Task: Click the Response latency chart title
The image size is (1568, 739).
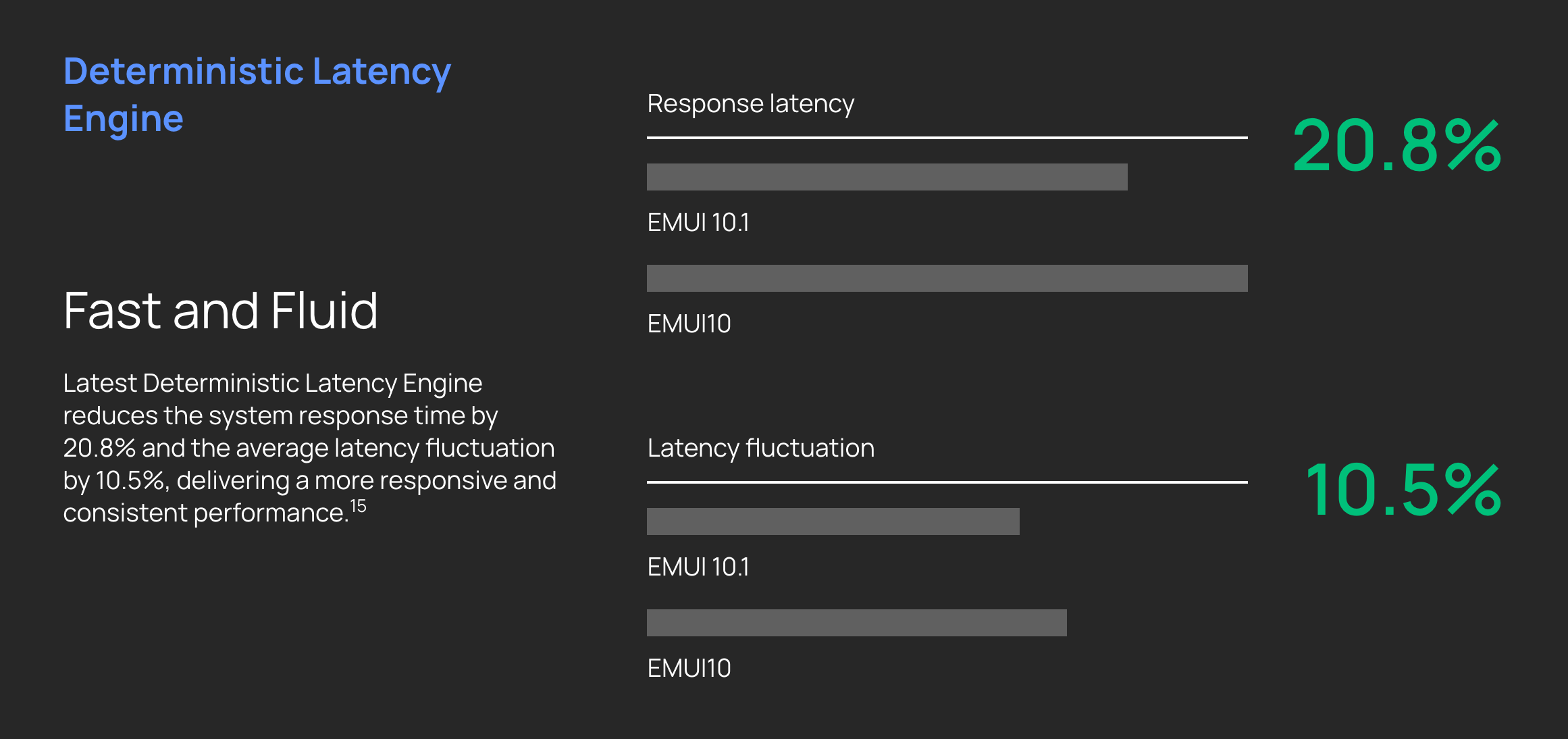Action: pos(750,104)
